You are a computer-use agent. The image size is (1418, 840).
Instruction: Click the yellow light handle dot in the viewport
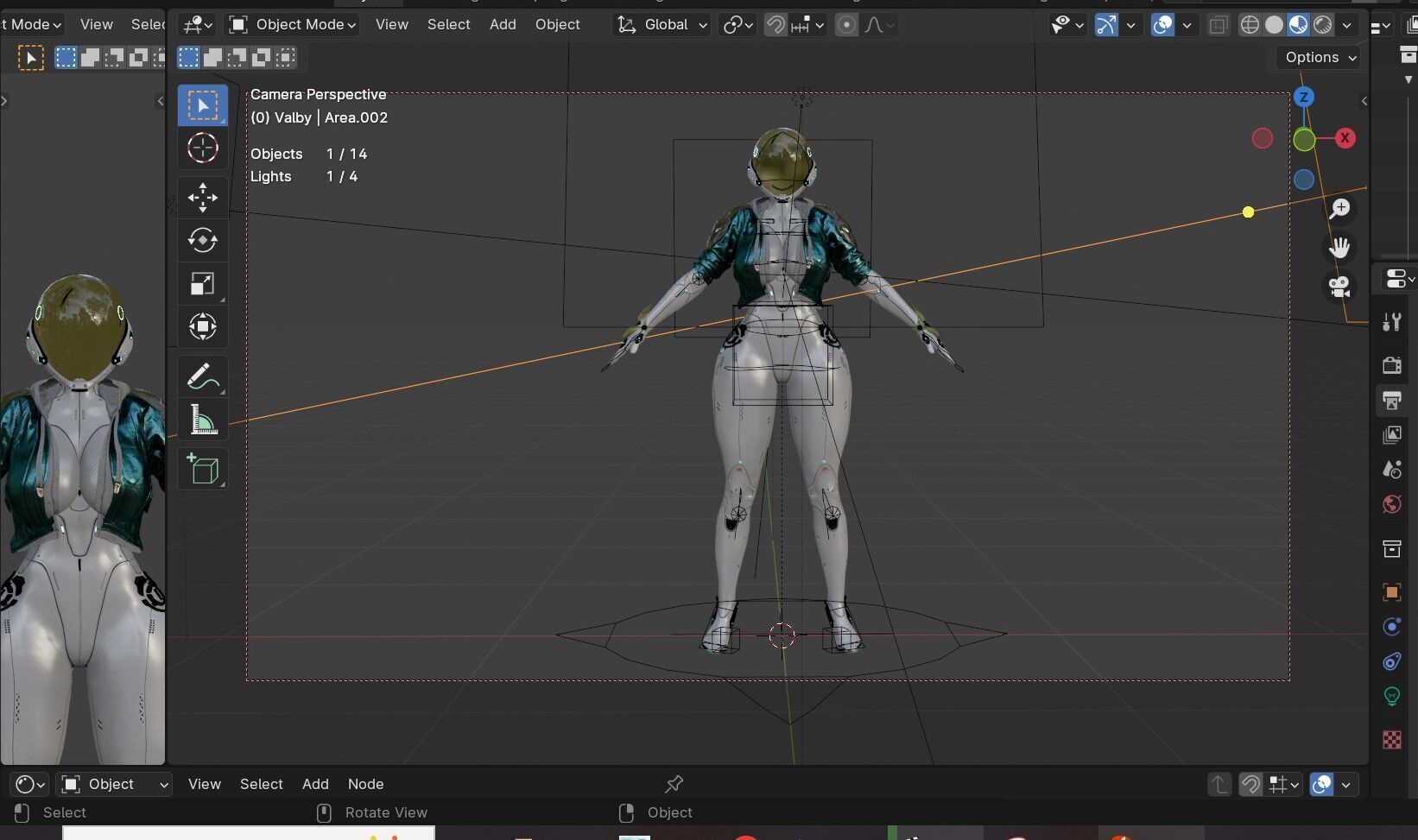click(x=1248, y=212)
